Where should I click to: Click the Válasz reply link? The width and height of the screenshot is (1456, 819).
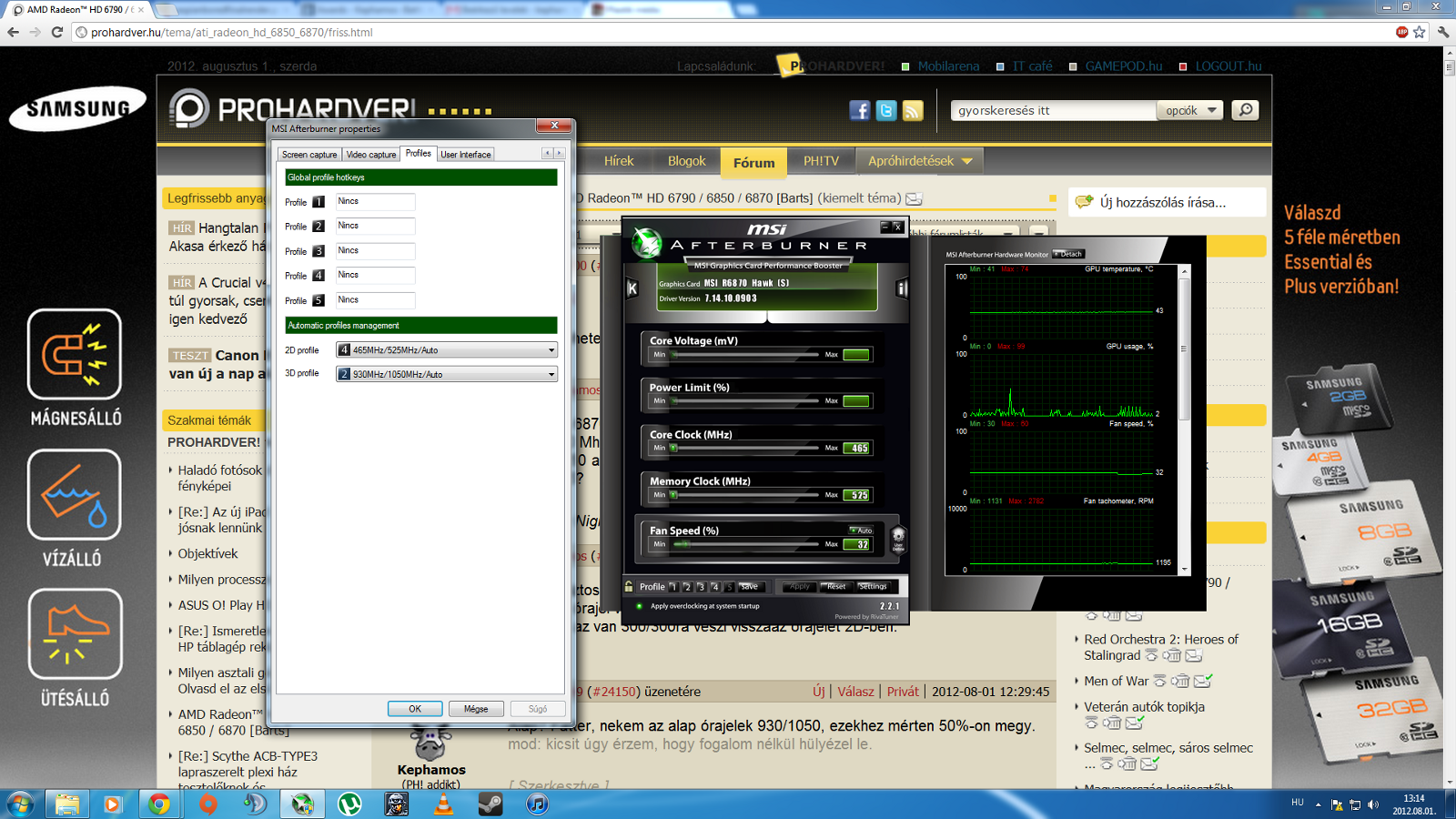point(855,692)
